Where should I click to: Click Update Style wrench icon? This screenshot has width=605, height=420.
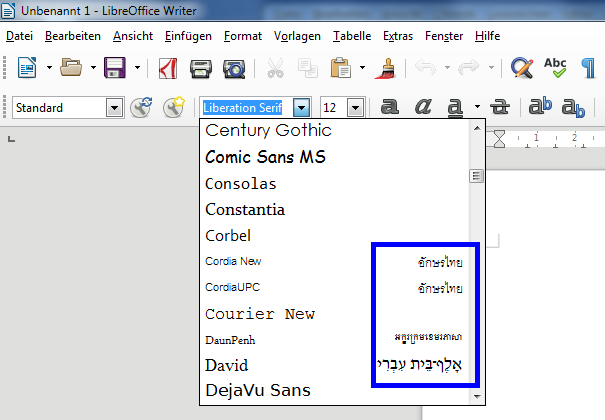coord(141,107)
